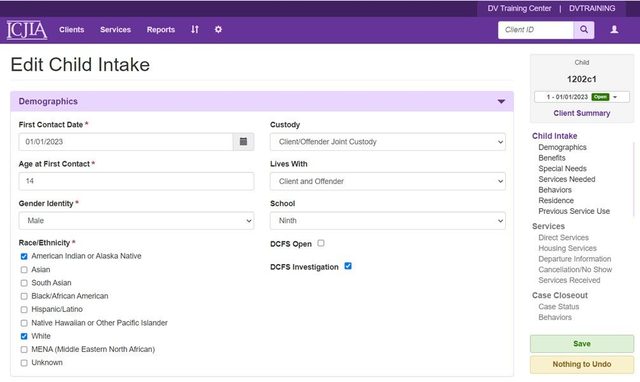Uncheck the White checkbox
The image size is (640, 382).
pyautogui.click(x=24, y=336)
